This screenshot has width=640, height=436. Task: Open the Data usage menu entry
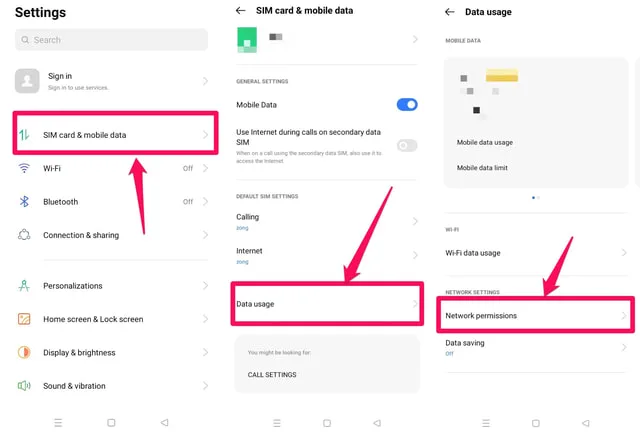click(x=327, y=304)
